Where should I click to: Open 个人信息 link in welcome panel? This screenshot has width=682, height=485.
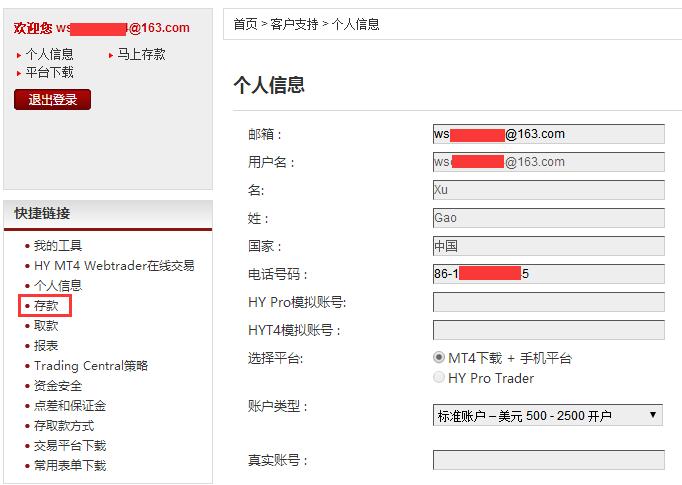tap(49, 55)
